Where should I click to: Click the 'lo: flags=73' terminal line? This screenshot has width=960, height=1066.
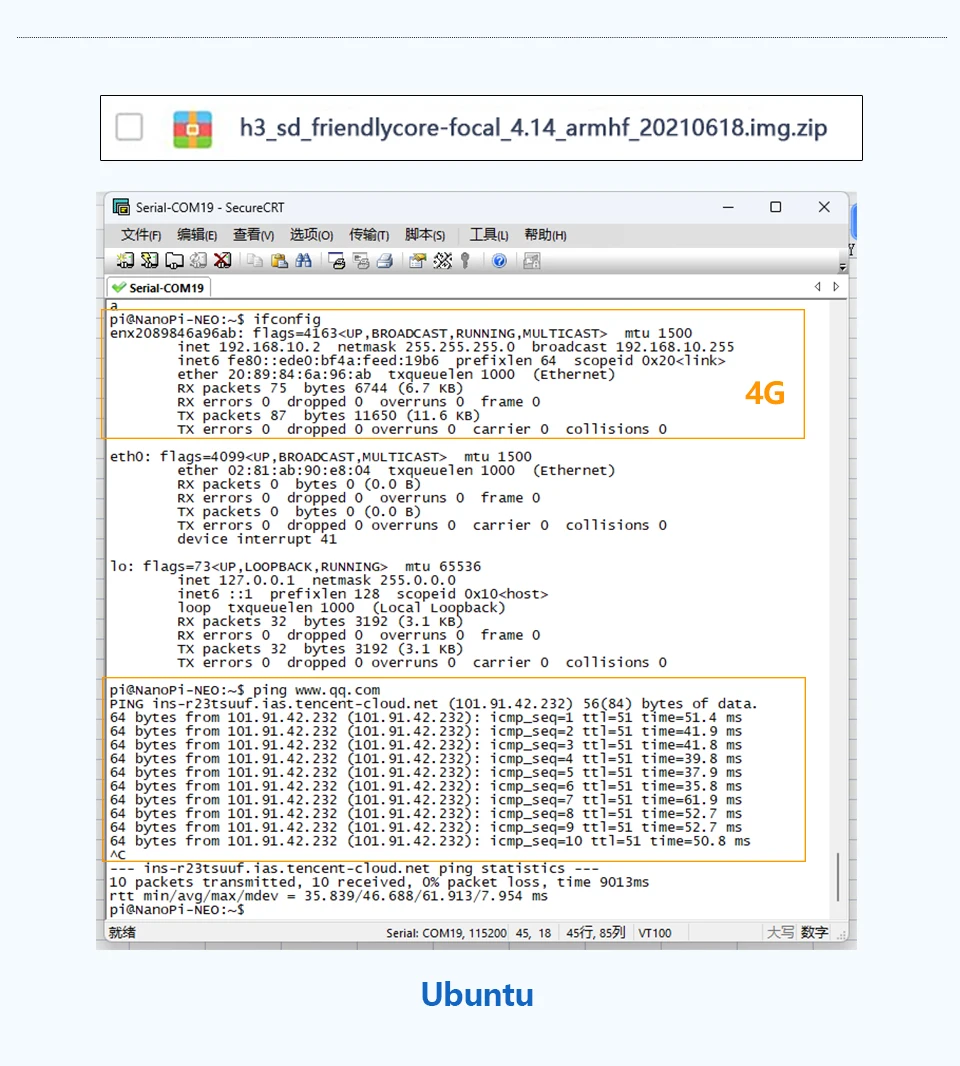pyautogui.click(x=295, y=566)
